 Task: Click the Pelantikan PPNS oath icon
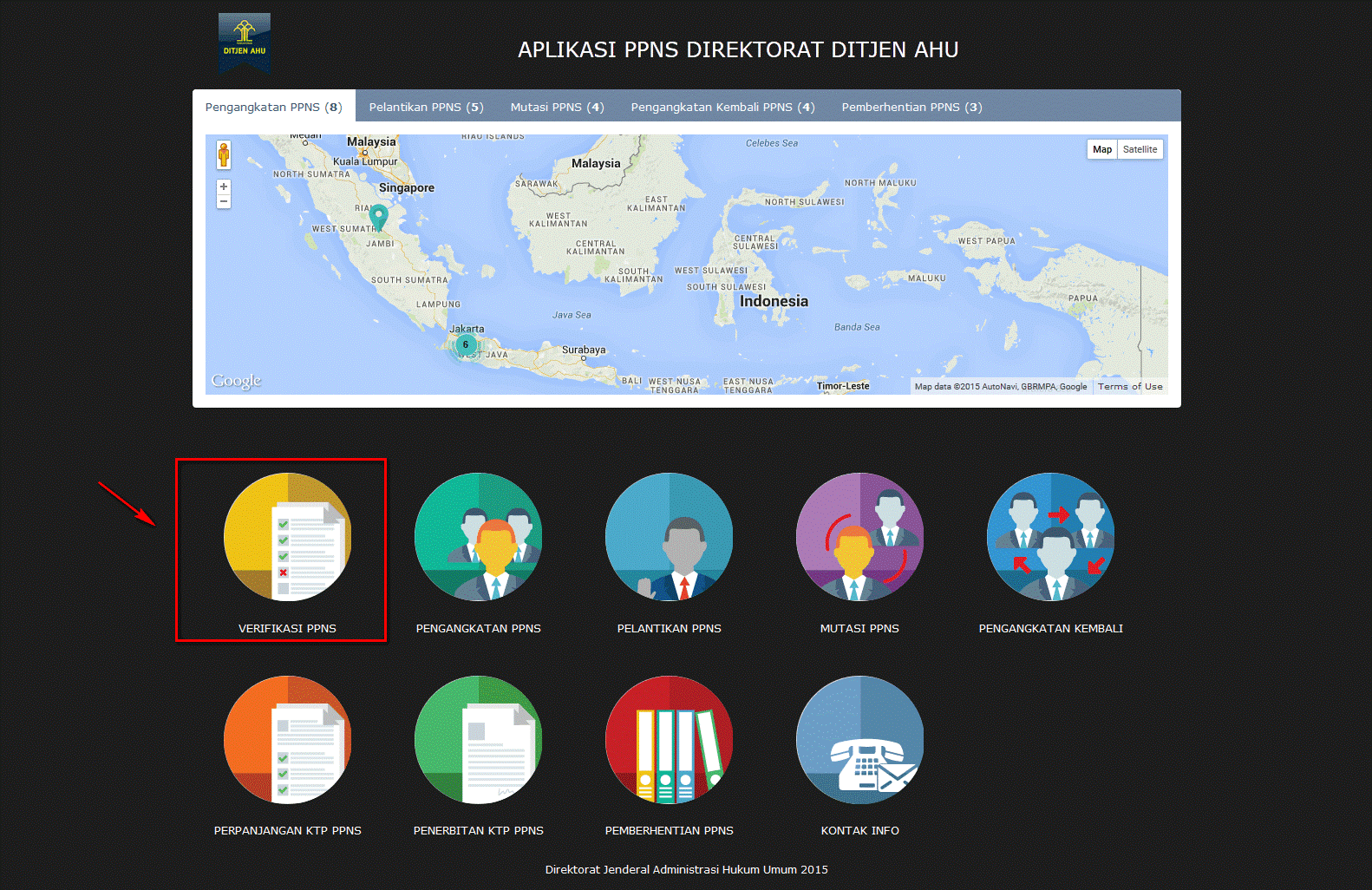point(669,537)
